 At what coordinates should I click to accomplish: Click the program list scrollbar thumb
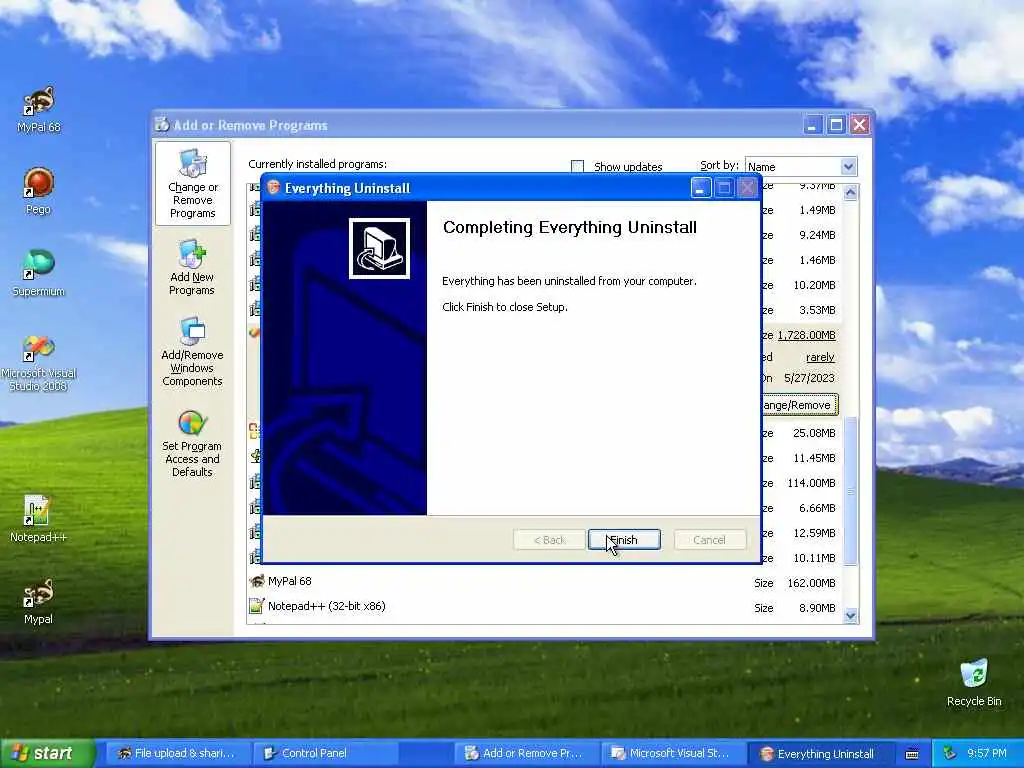(x=850, y=490)
